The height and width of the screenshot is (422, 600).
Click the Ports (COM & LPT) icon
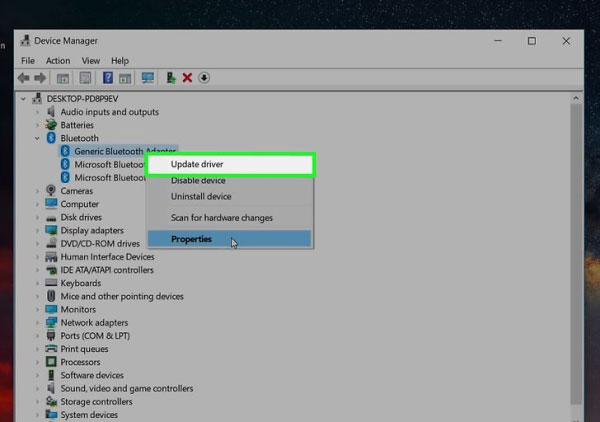click(x=51, y=335)
